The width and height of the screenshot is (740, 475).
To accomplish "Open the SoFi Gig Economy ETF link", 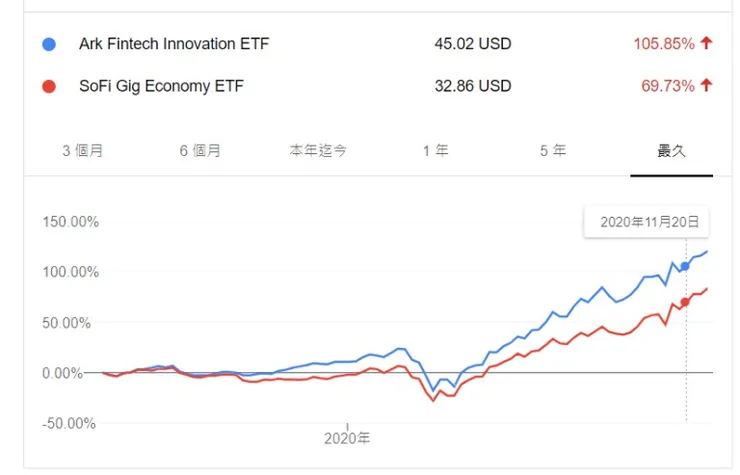I will click(161, 86).
